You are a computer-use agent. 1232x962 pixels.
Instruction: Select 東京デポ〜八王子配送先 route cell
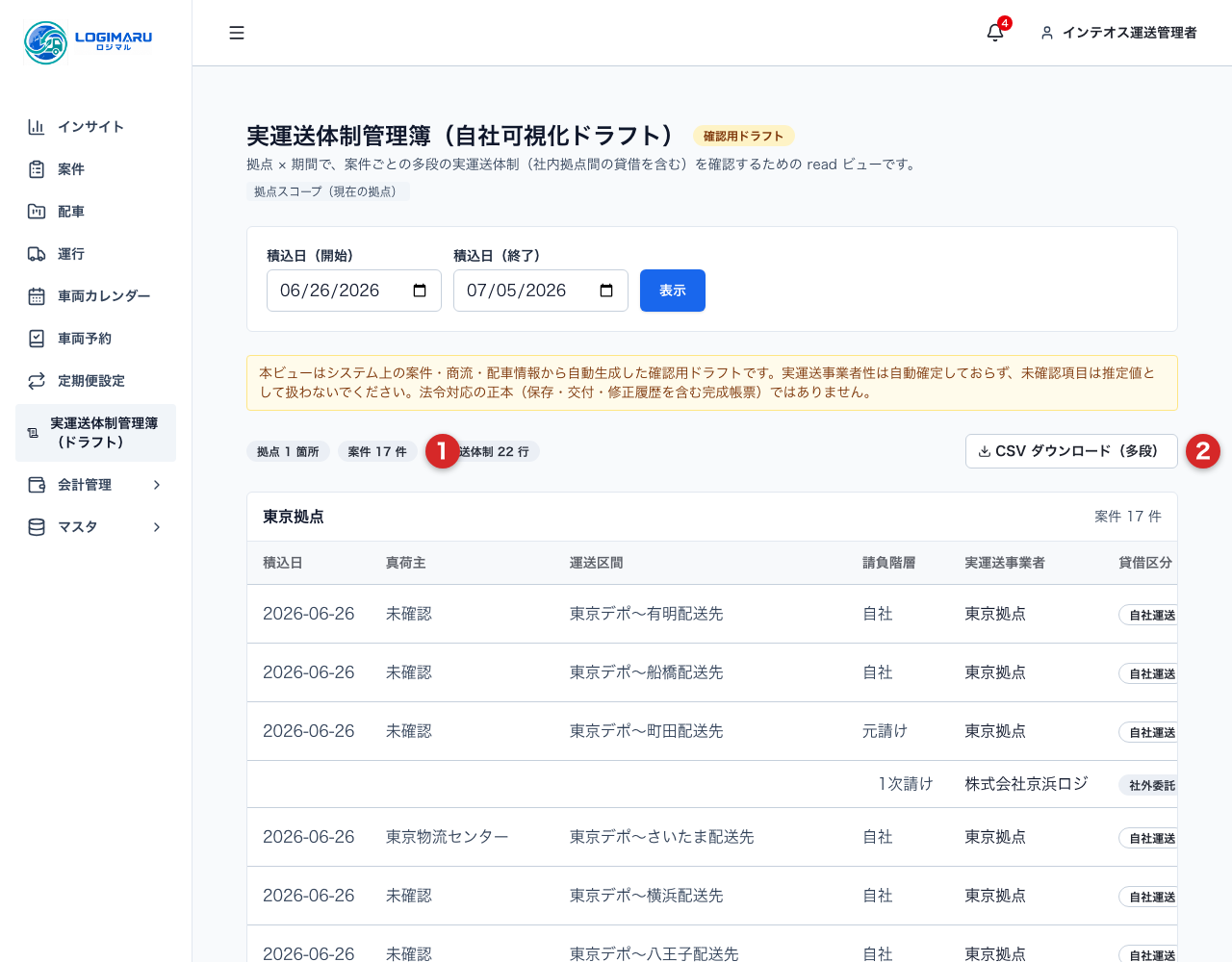pyautogui.click(x=654, y=953)
